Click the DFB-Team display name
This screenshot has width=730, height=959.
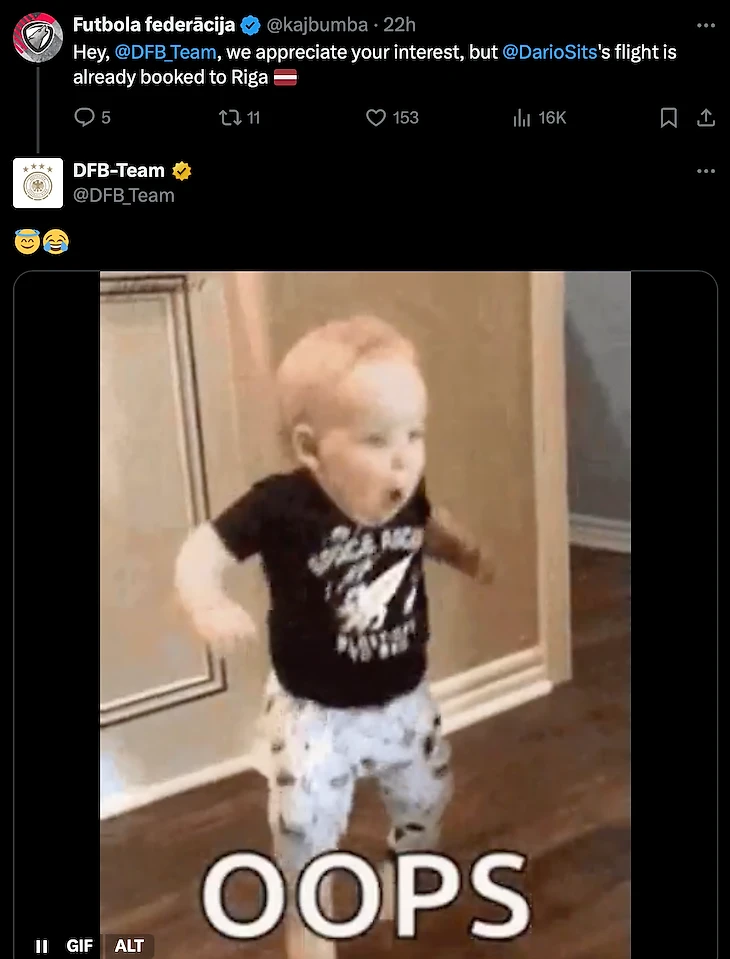coord(119,170)
